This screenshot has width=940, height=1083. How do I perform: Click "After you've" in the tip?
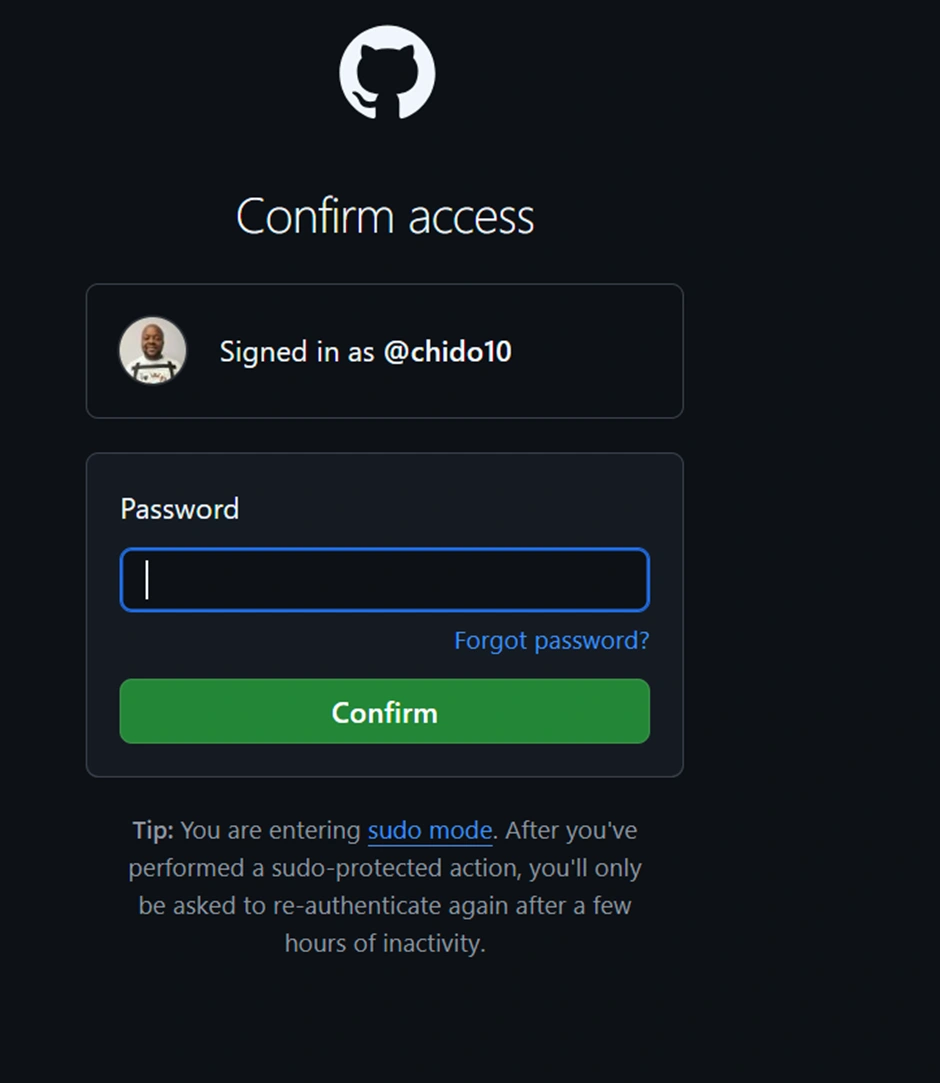571,831
